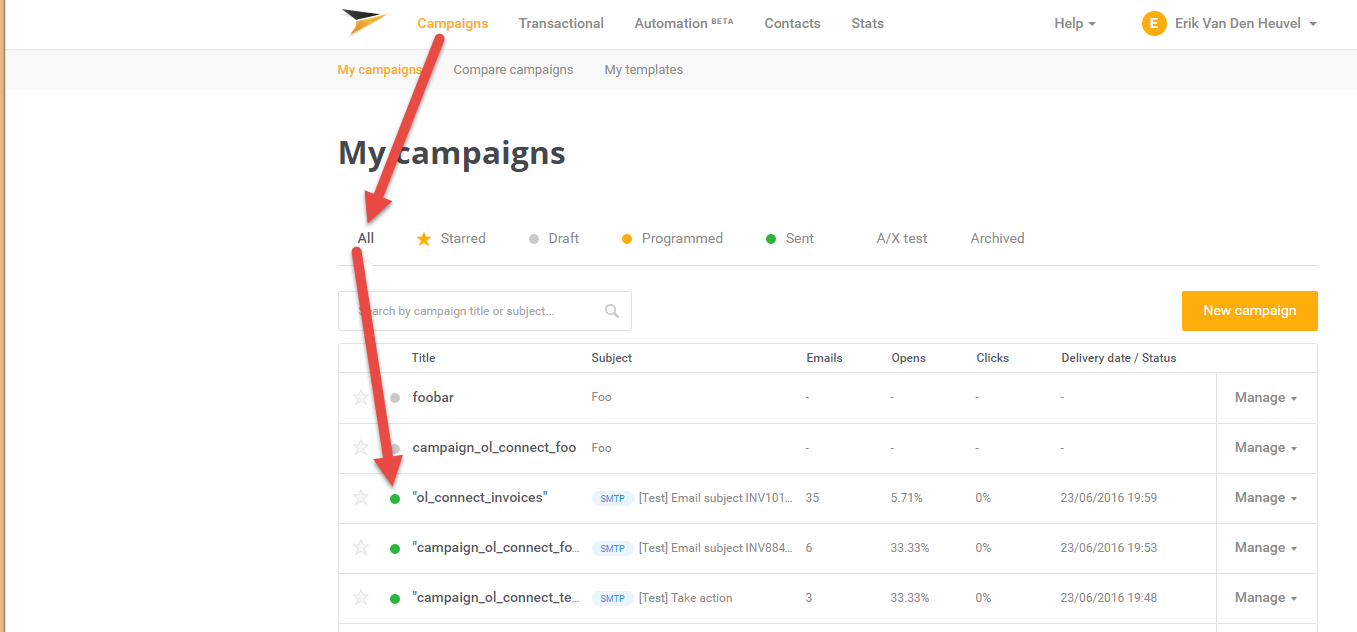Open the Help dropdown menu
Viewport: 1357px width, 632px height.
tap(1074, 23)
